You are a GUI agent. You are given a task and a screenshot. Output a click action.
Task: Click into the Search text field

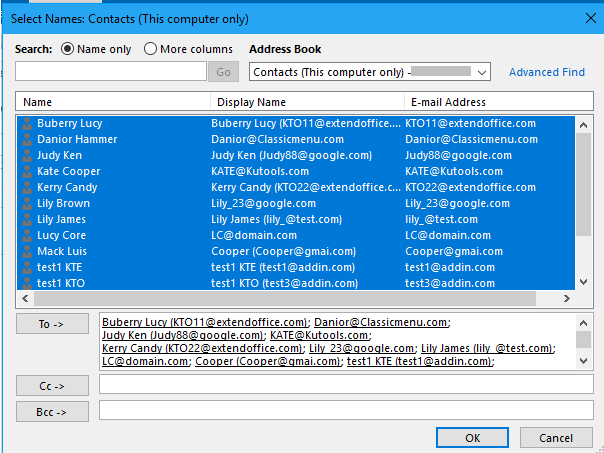pyautogui.click(x=111, y=72)
